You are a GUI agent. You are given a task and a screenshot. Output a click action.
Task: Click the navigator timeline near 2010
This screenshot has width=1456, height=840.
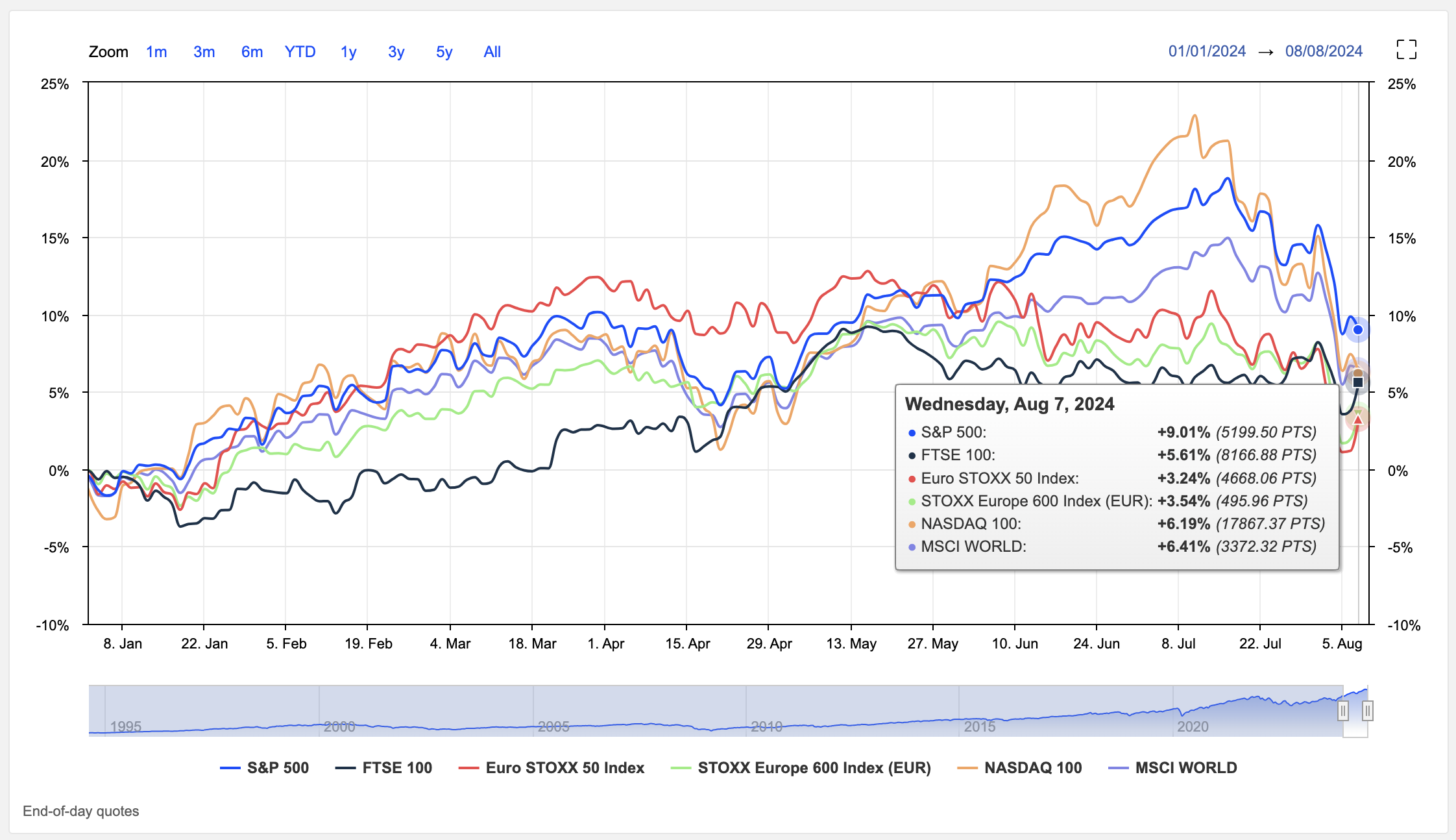point(766,726)
